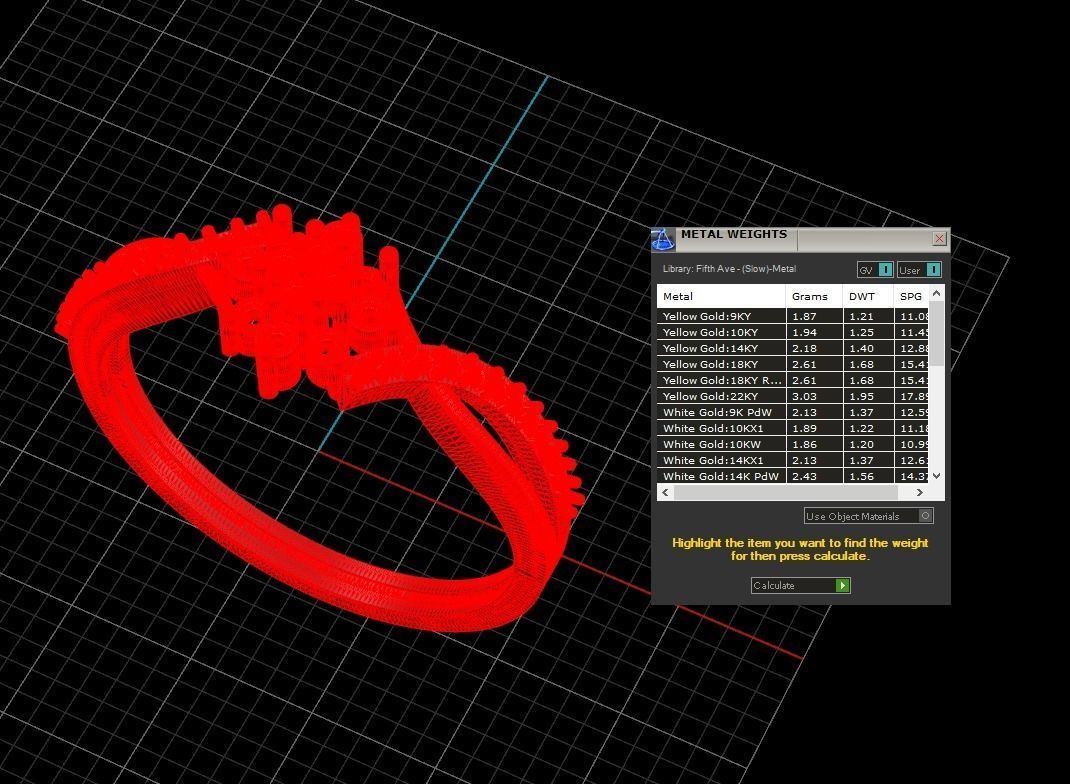This screenshot has height=784, width=1070.
Task: Close the Metal Weights panel
Action: pyautogui.click(x=939, y=238)
